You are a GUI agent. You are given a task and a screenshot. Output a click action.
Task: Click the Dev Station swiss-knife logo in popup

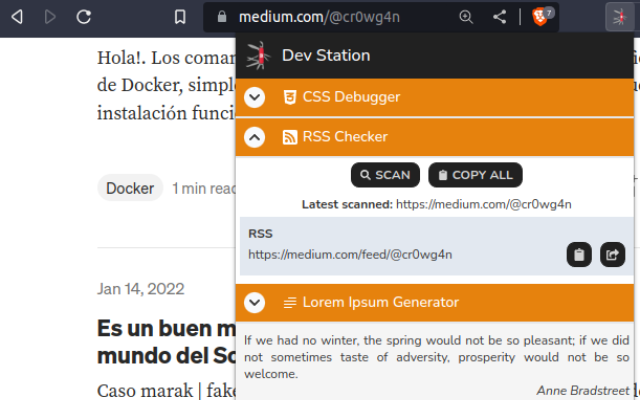[258, 56]
